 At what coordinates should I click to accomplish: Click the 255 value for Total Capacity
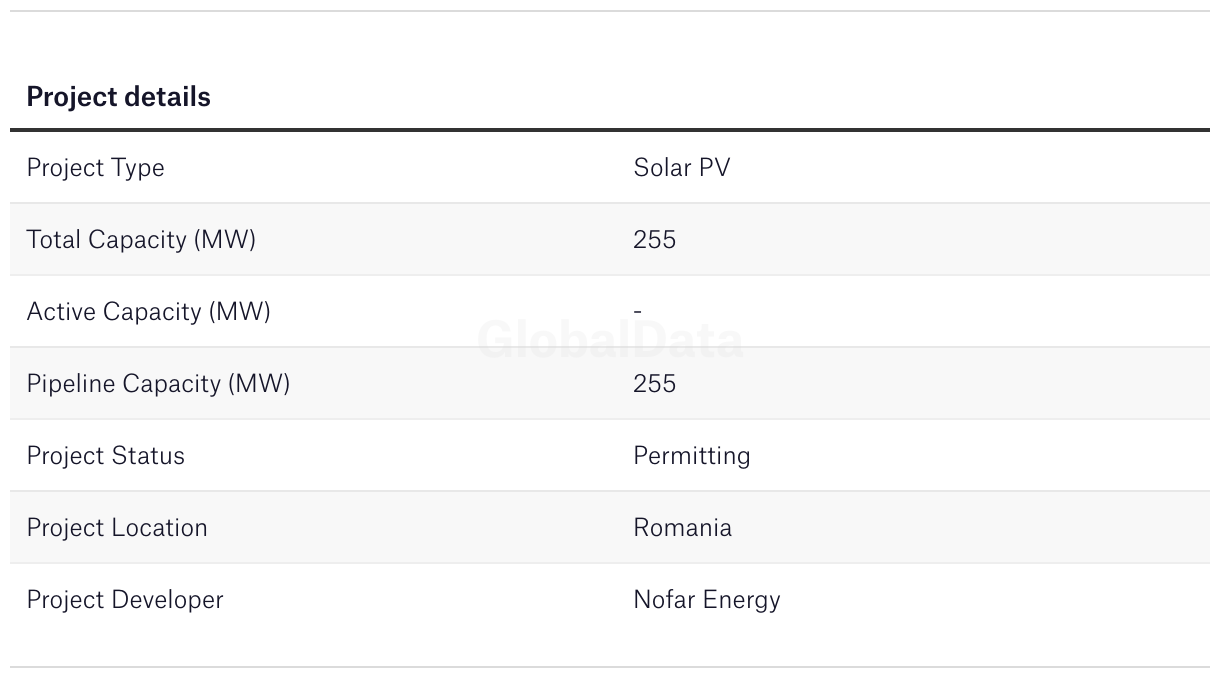654,240
